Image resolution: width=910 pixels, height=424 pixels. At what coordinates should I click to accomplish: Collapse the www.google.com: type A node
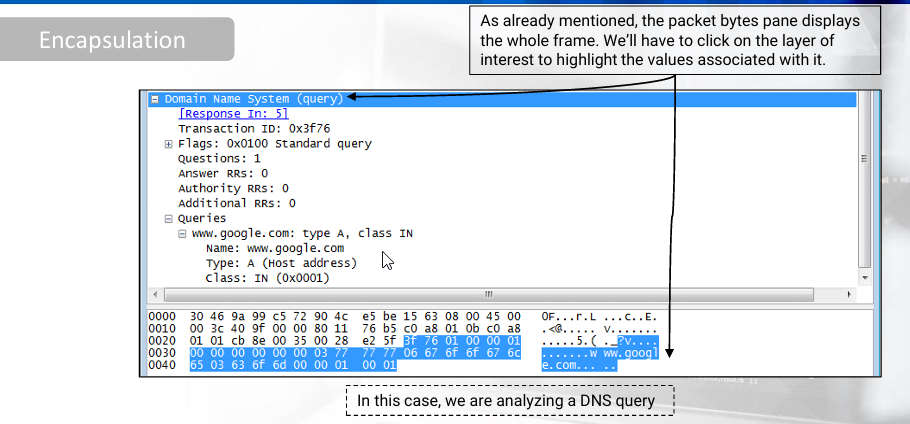[182, 234]
